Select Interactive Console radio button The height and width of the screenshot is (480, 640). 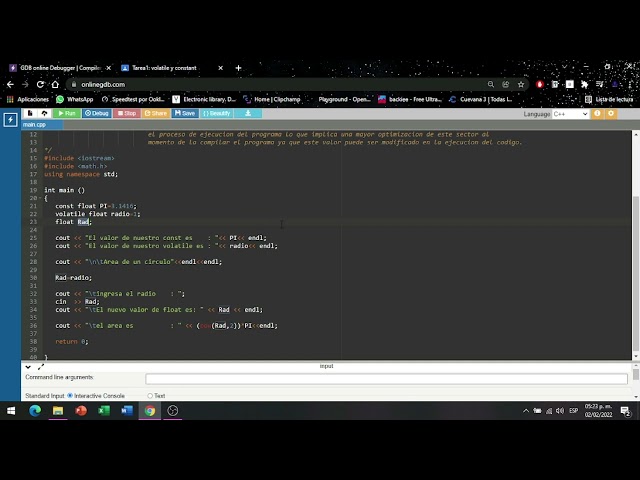click(x=70, y=396)
